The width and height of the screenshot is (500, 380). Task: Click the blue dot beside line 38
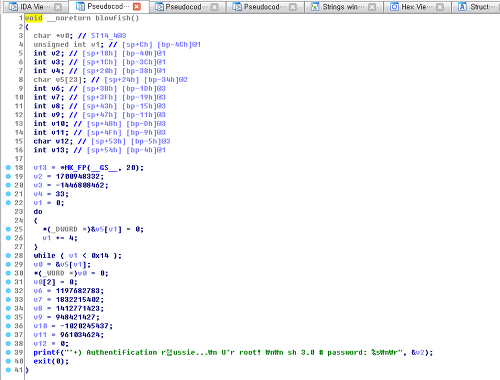(8, 343)
